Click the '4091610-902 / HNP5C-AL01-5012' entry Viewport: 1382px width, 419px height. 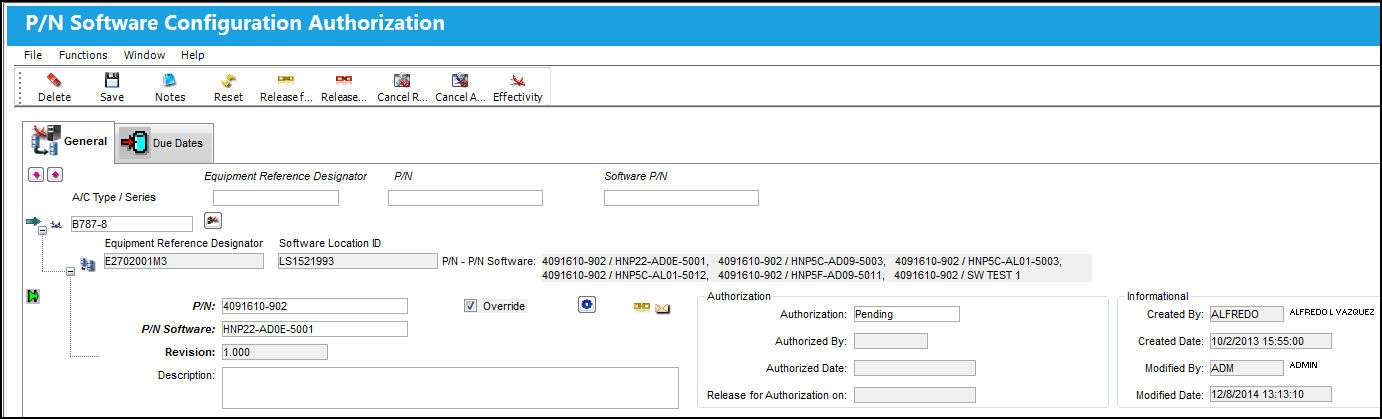626,275
